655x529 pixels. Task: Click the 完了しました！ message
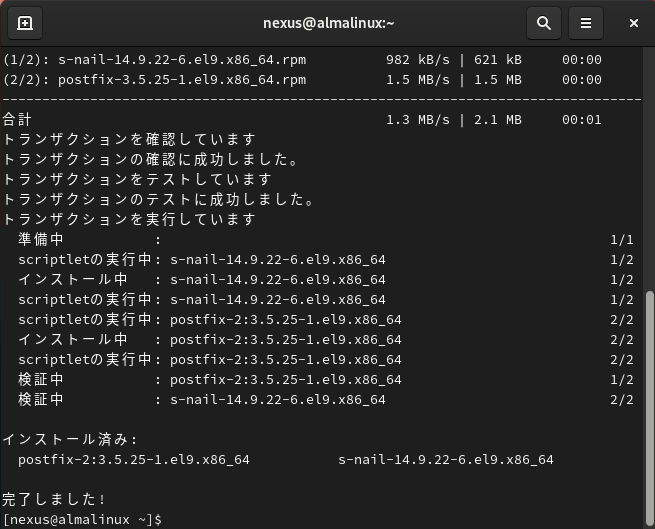pos(55,499)
